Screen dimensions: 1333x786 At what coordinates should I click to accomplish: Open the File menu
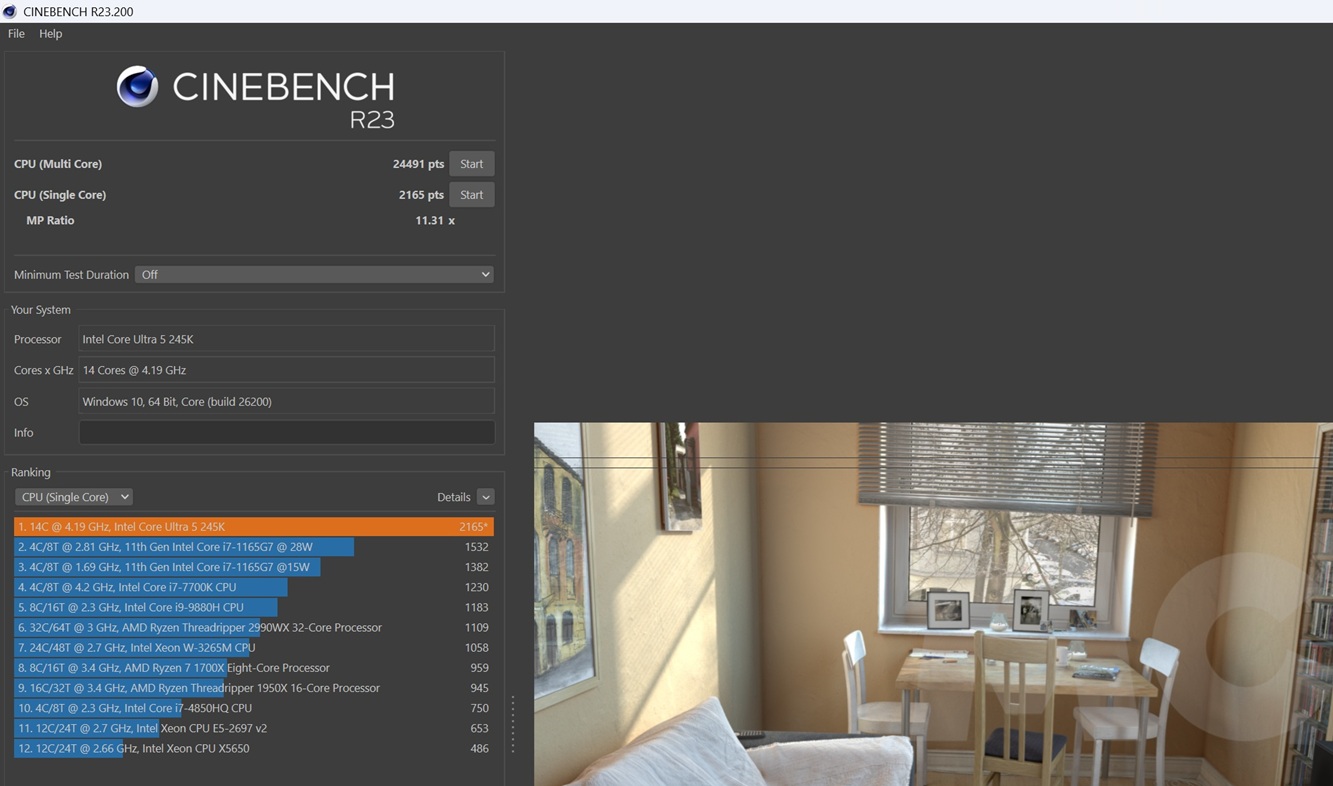click(16, 33)
